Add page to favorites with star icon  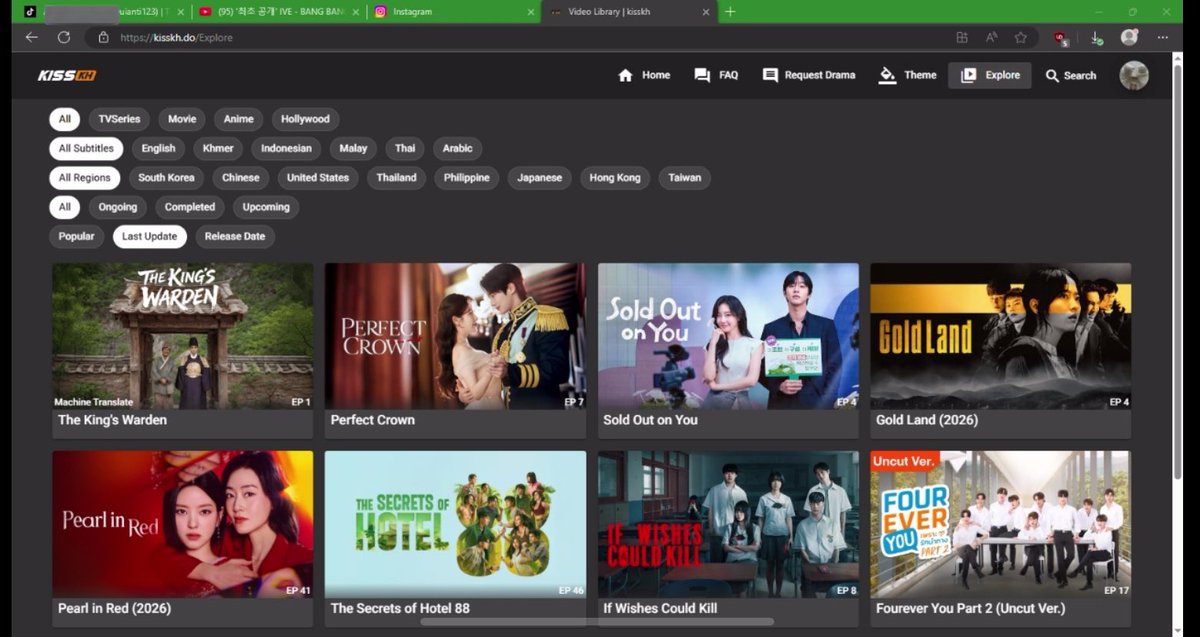pyautogui.click(x=1021, y=37)
